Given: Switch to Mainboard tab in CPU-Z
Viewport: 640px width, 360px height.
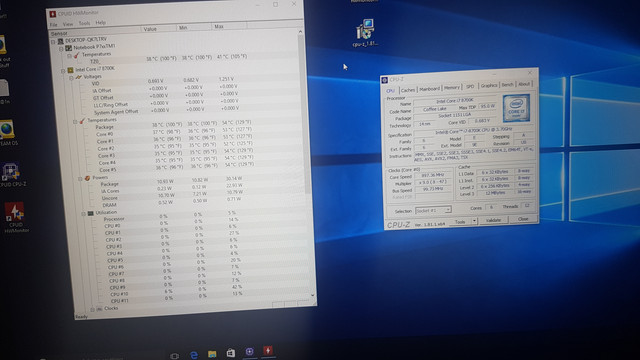Looking at the screenshot, I should 429,89.
